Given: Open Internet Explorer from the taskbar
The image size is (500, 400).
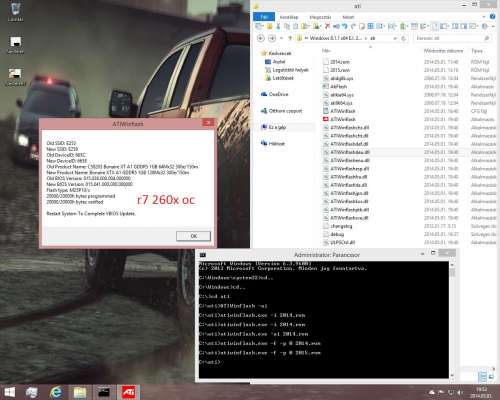Looking at the screenshot, I should click(56, 392).
